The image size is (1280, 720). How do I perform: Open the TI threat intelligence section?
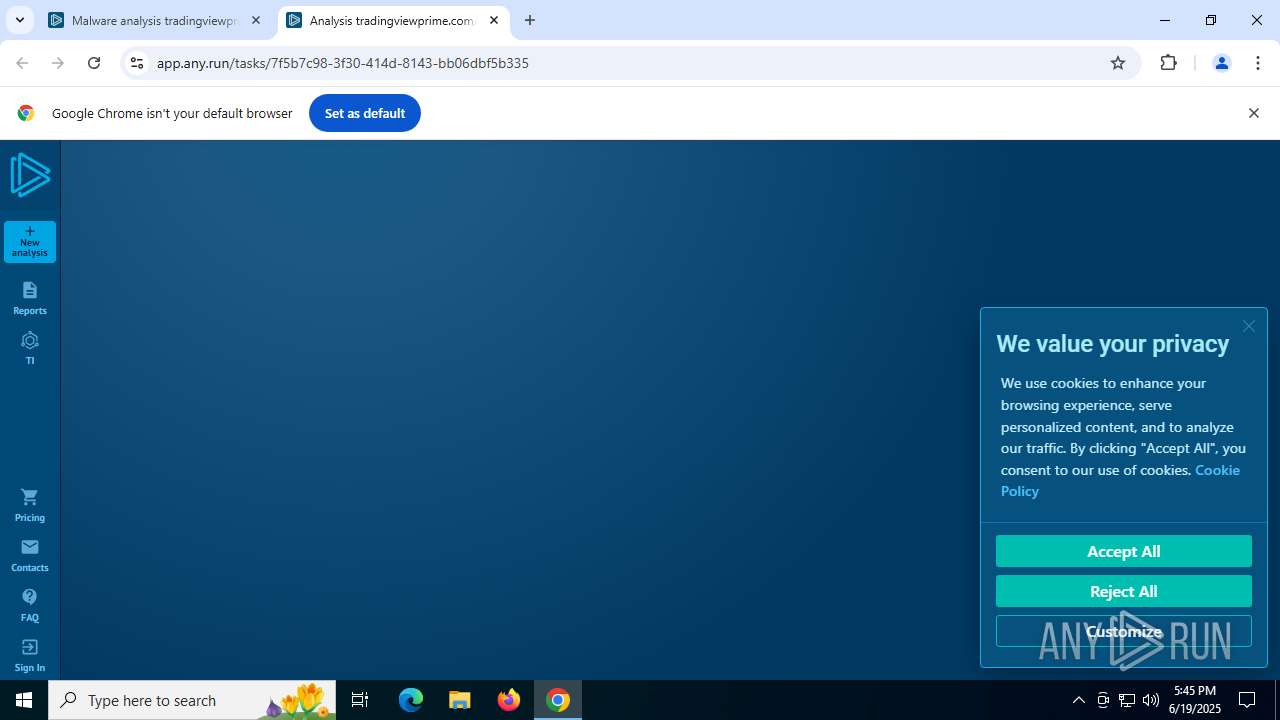click(x=30, y=348)
